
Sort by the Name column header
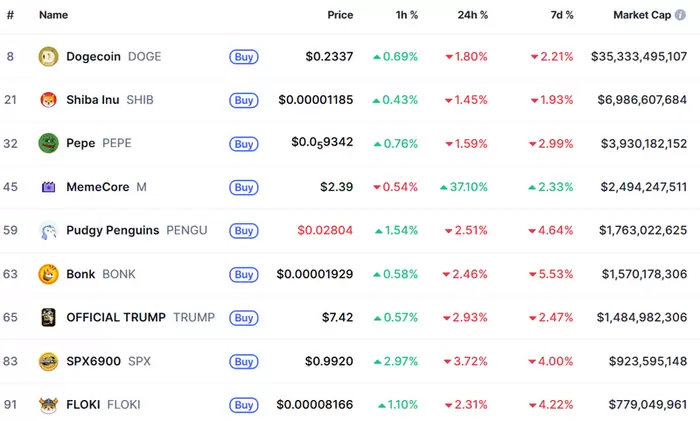point(53,16)
